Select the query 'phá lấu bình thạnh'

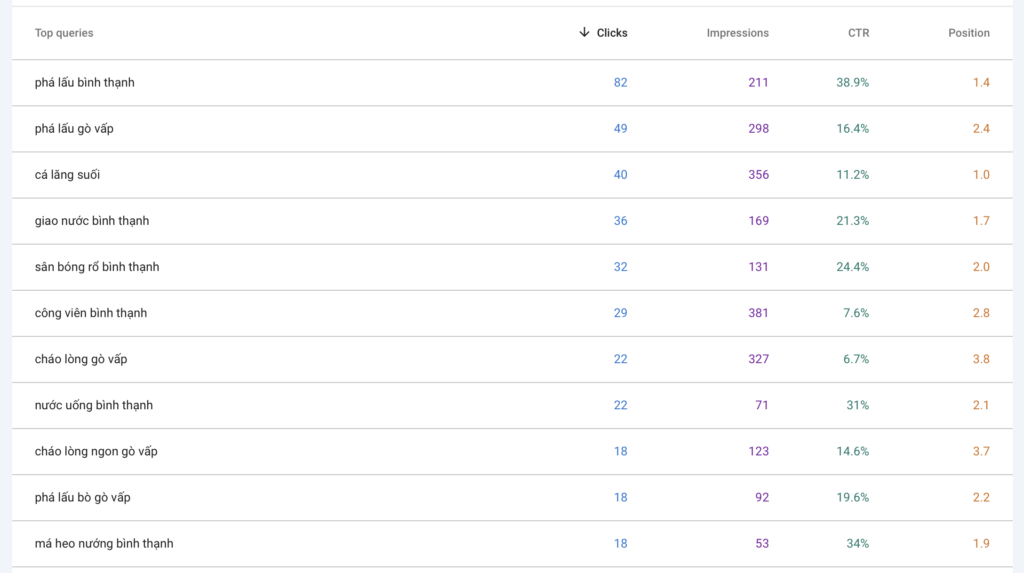(84, 83)
